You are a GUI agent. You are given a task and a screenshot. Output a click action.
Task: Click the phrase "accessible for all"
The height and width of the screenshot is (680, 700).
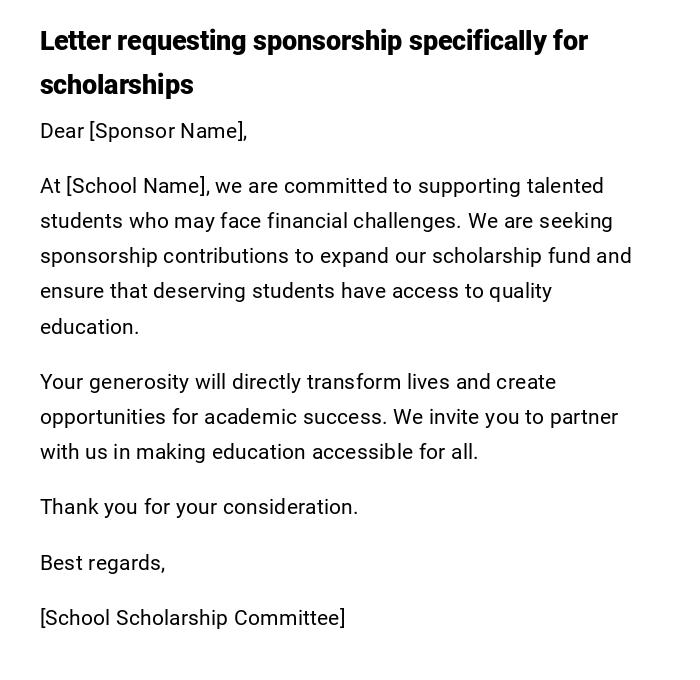click(x=394, y=452)
